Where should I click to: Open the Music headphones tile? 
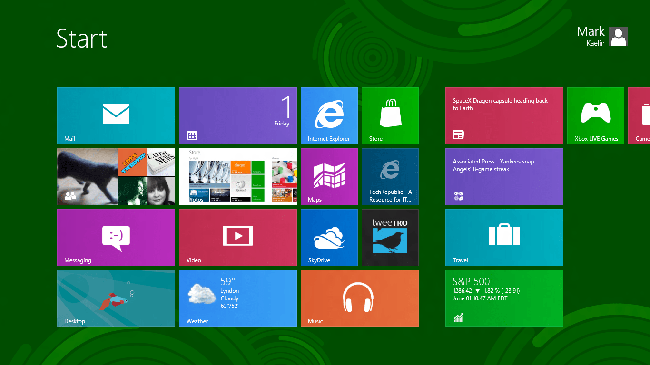click(x=360, y=298)
